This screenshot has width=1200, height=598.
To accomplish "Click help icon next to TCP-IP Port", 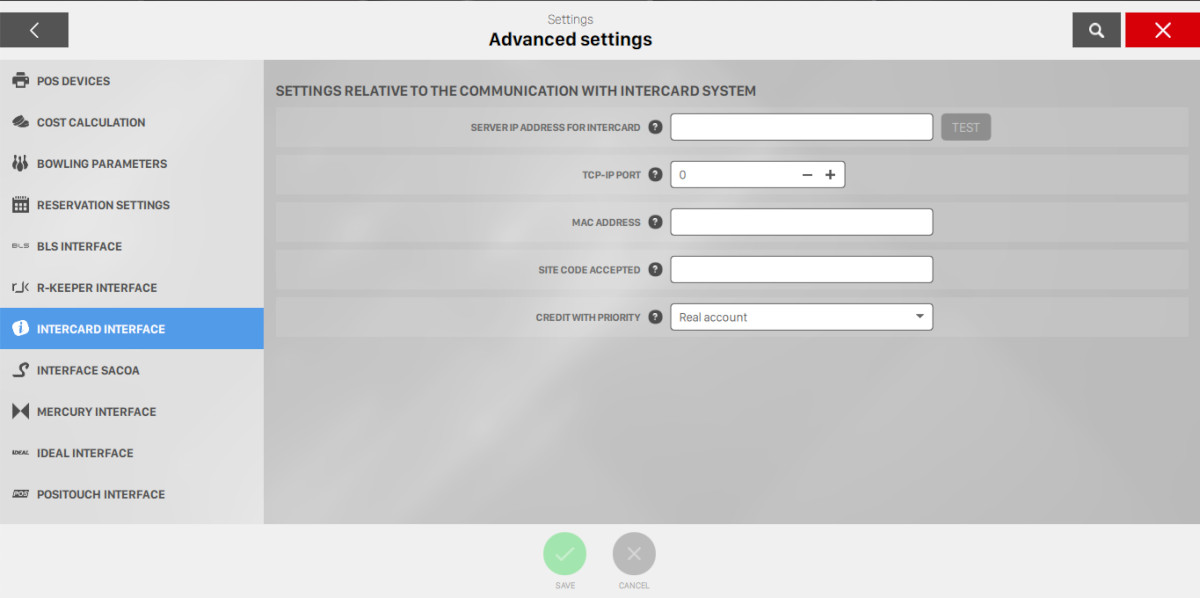I will [x=655, y=174].
